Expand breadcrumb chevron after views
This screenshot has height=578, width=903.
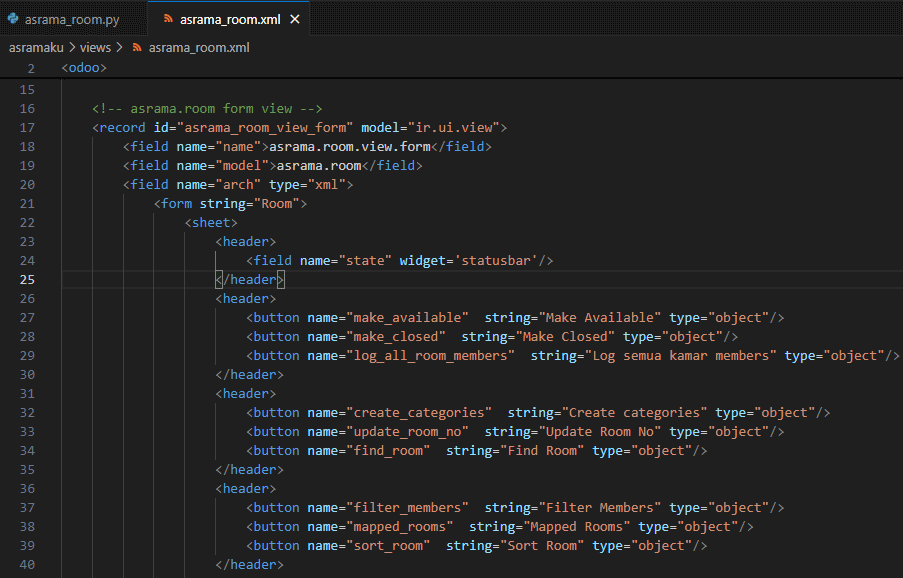pyautogui.click(x=119, y=48)
